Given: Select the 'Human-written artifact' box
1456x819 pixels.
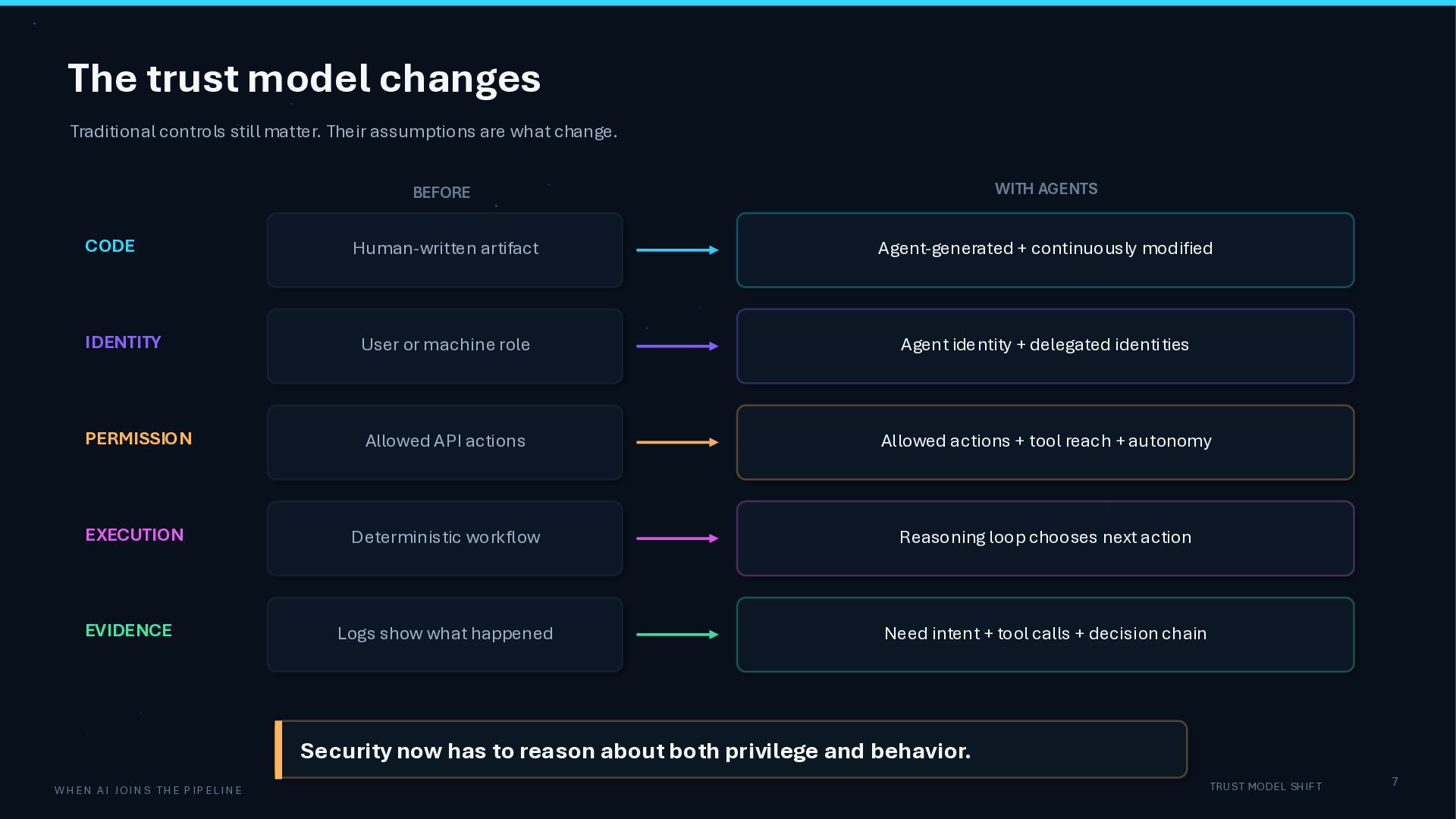Looking at the screenshot, I should 445,250.
